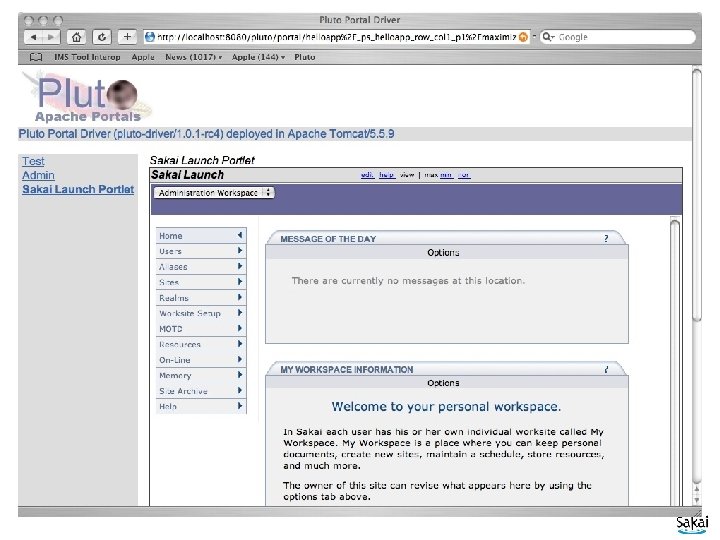Click the 'Sakai Launch' portlet title bar text
The image size is (720, 540).
tap(187, 175)
